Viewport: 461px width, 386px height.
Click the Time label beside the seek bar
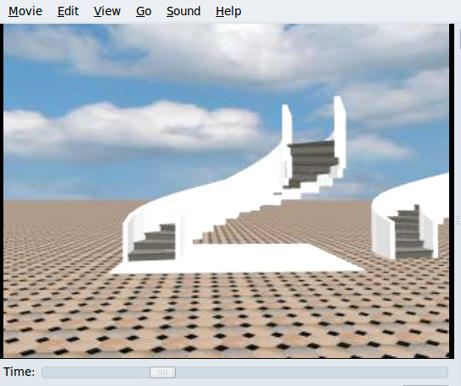(x=19, y=371)
